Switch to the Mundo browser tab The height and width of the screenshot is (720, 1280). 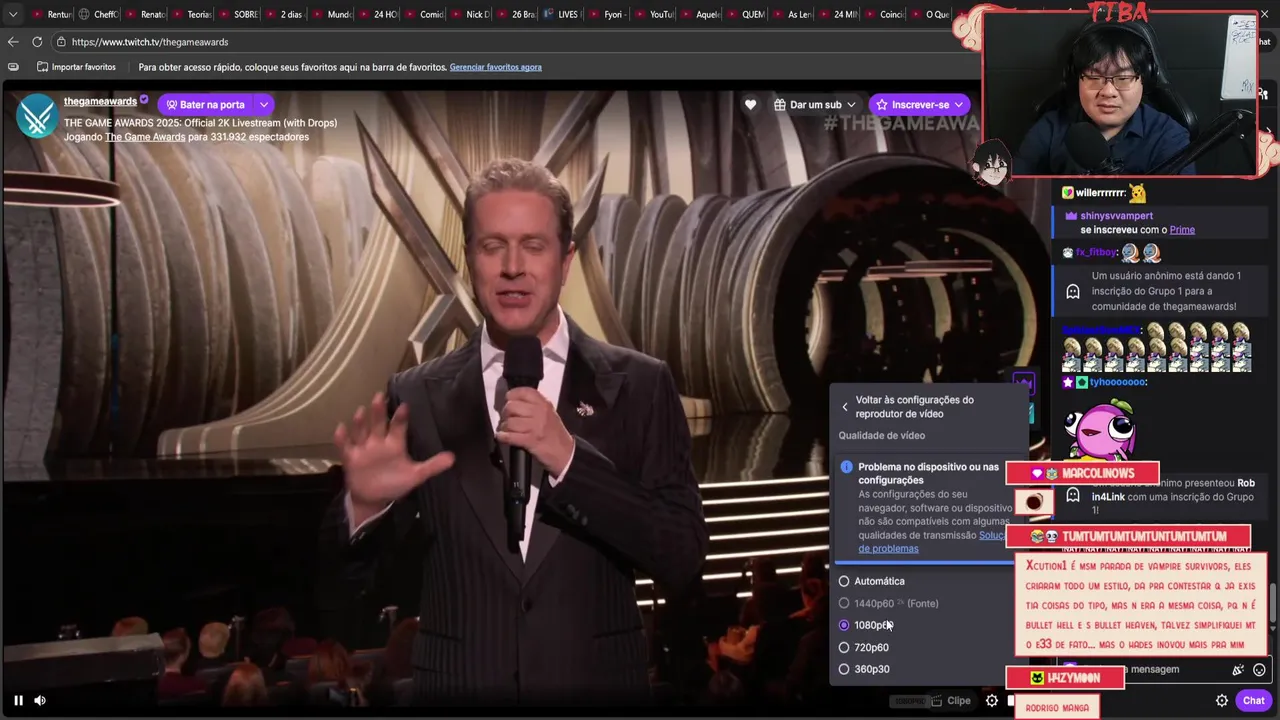(331, 14)
